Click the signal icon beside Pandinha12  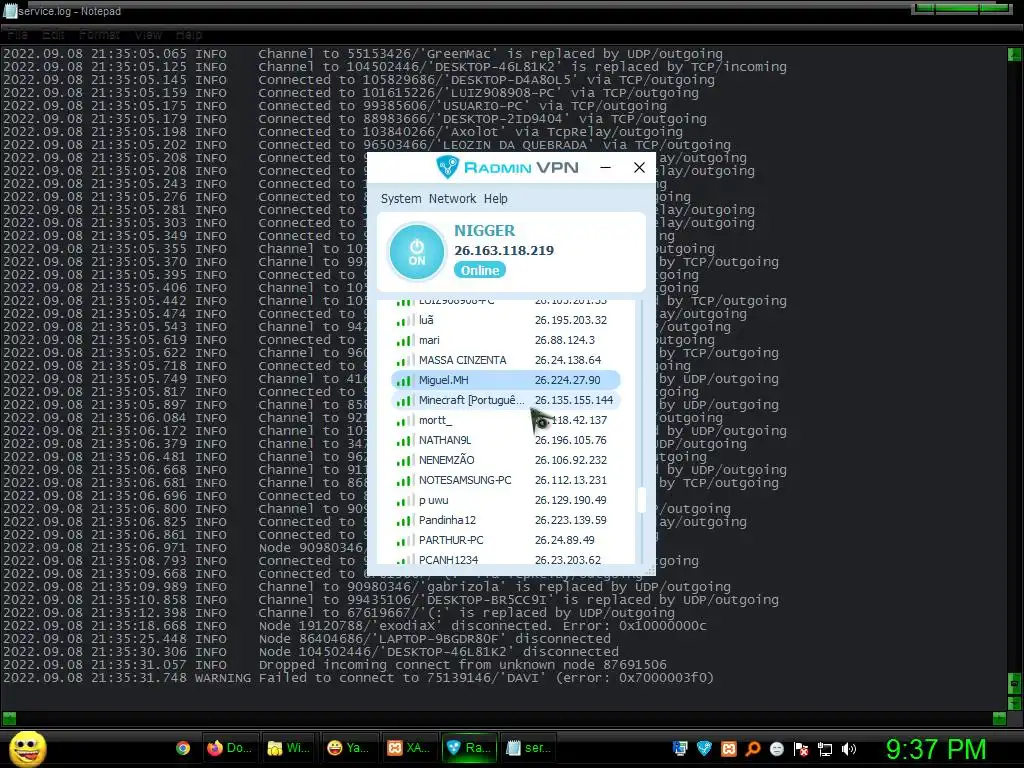point(404,520)
